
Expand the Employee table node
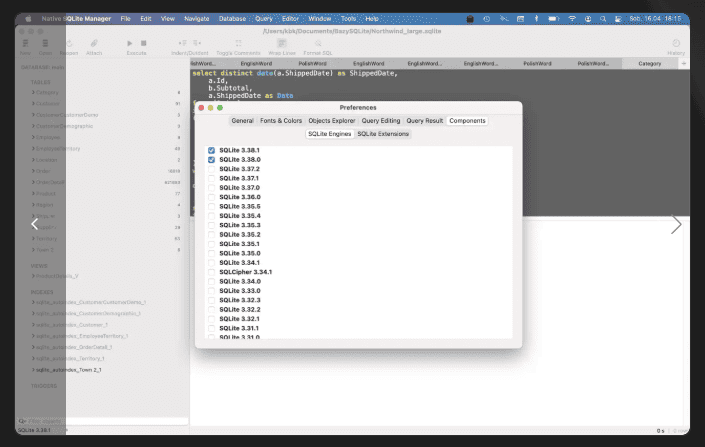pos(33,137)
